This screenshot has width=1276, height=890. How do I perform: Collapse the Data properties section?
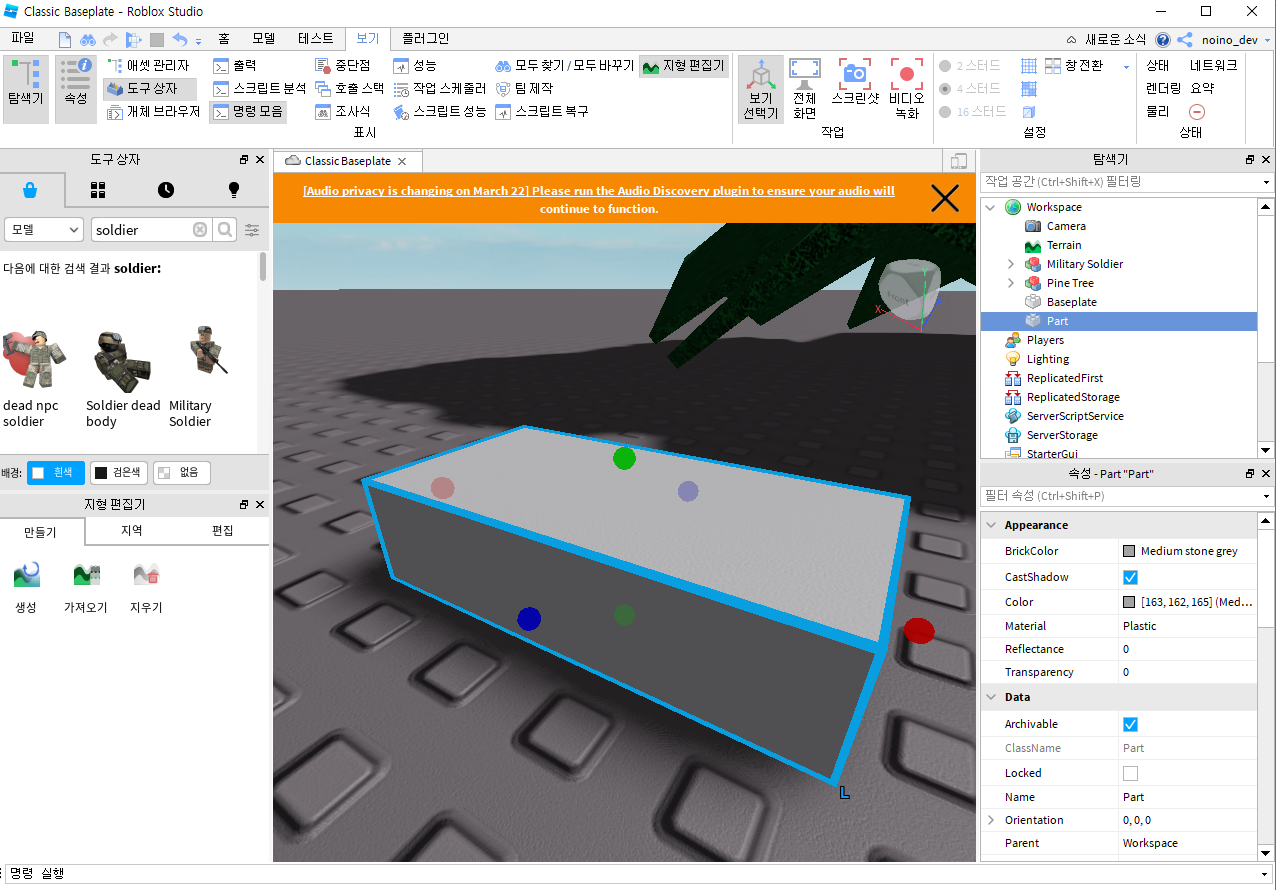(x=991, y=697)
